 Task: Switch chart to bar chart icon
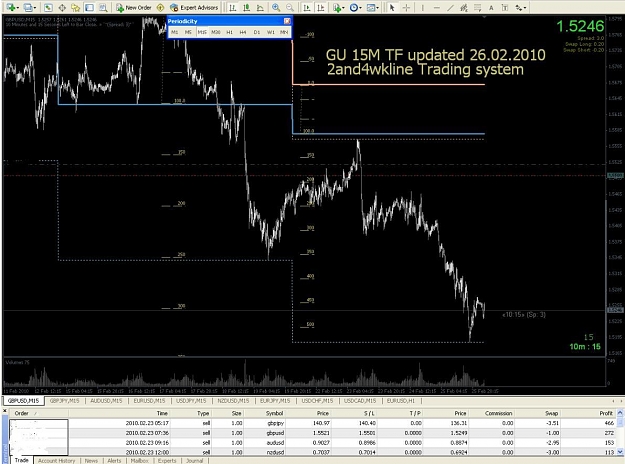pyautogui.click(x=233, y=8)
